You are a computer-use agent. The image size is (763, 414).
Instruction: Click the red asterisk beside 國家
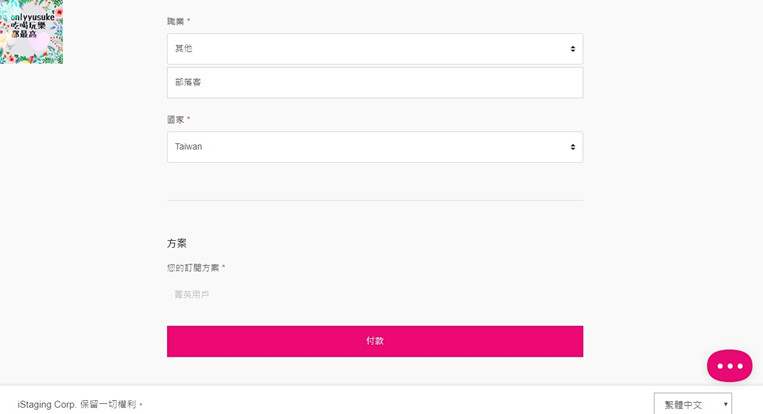click(x=188, y=120)
